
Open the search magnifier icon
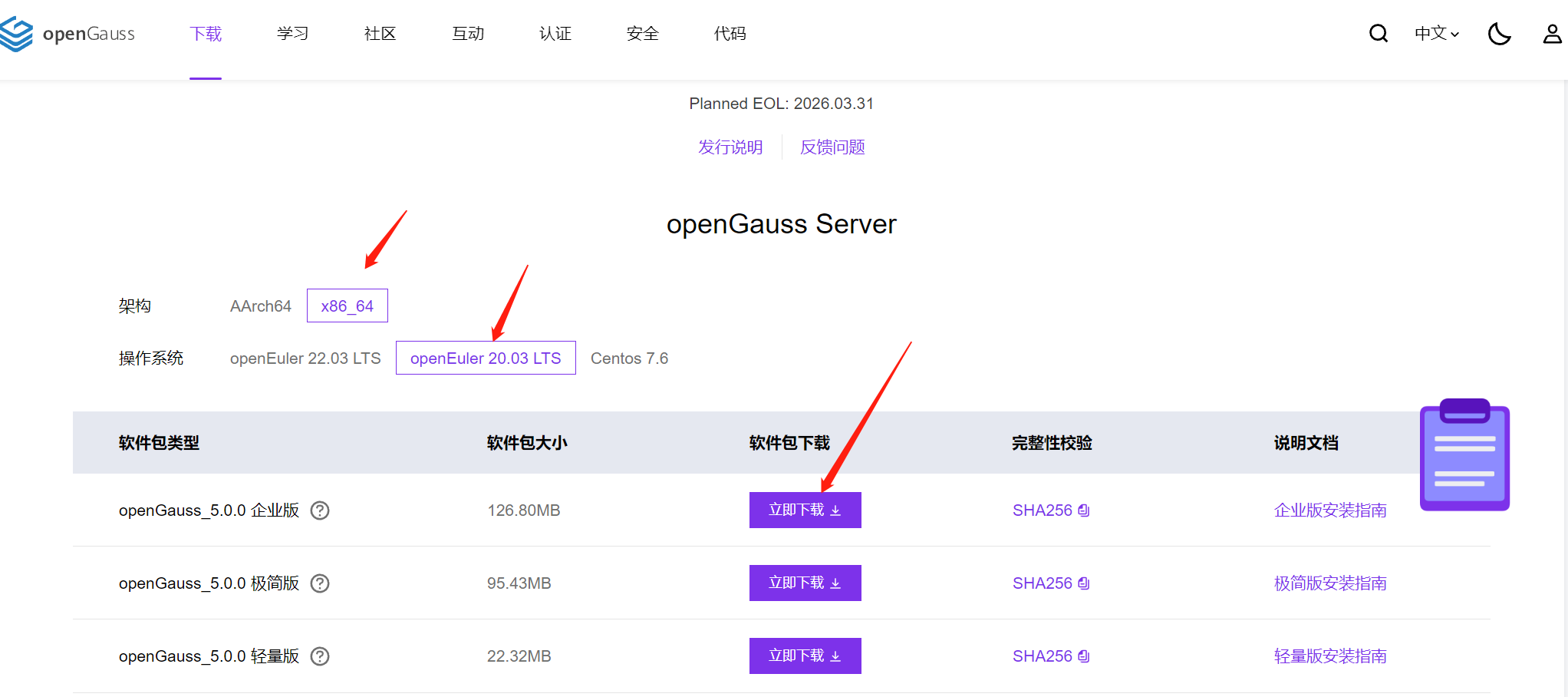(x=1379, y=33)
